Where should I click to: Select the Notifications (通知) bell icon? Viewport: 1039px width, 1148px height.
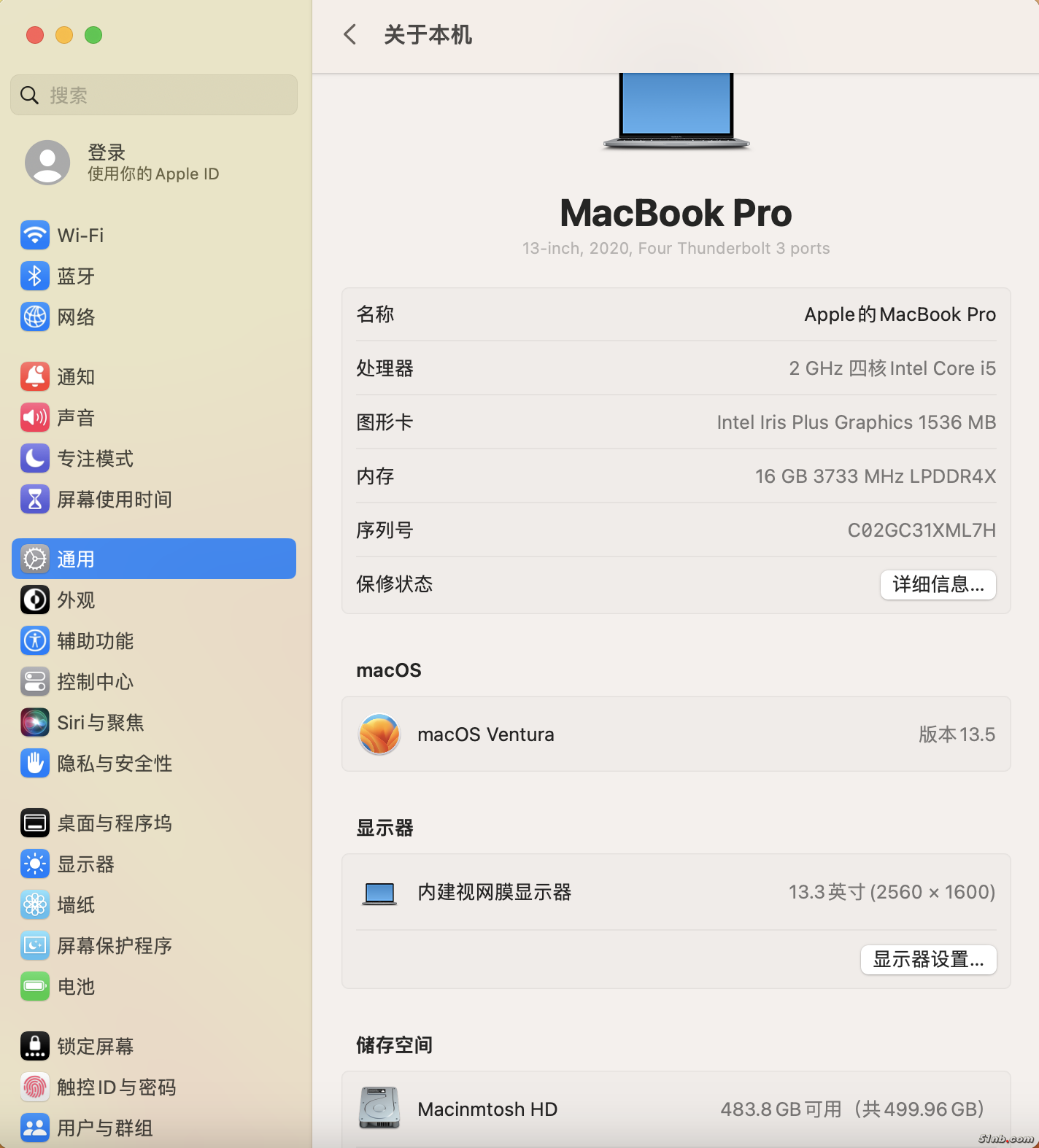coord(35,376)
